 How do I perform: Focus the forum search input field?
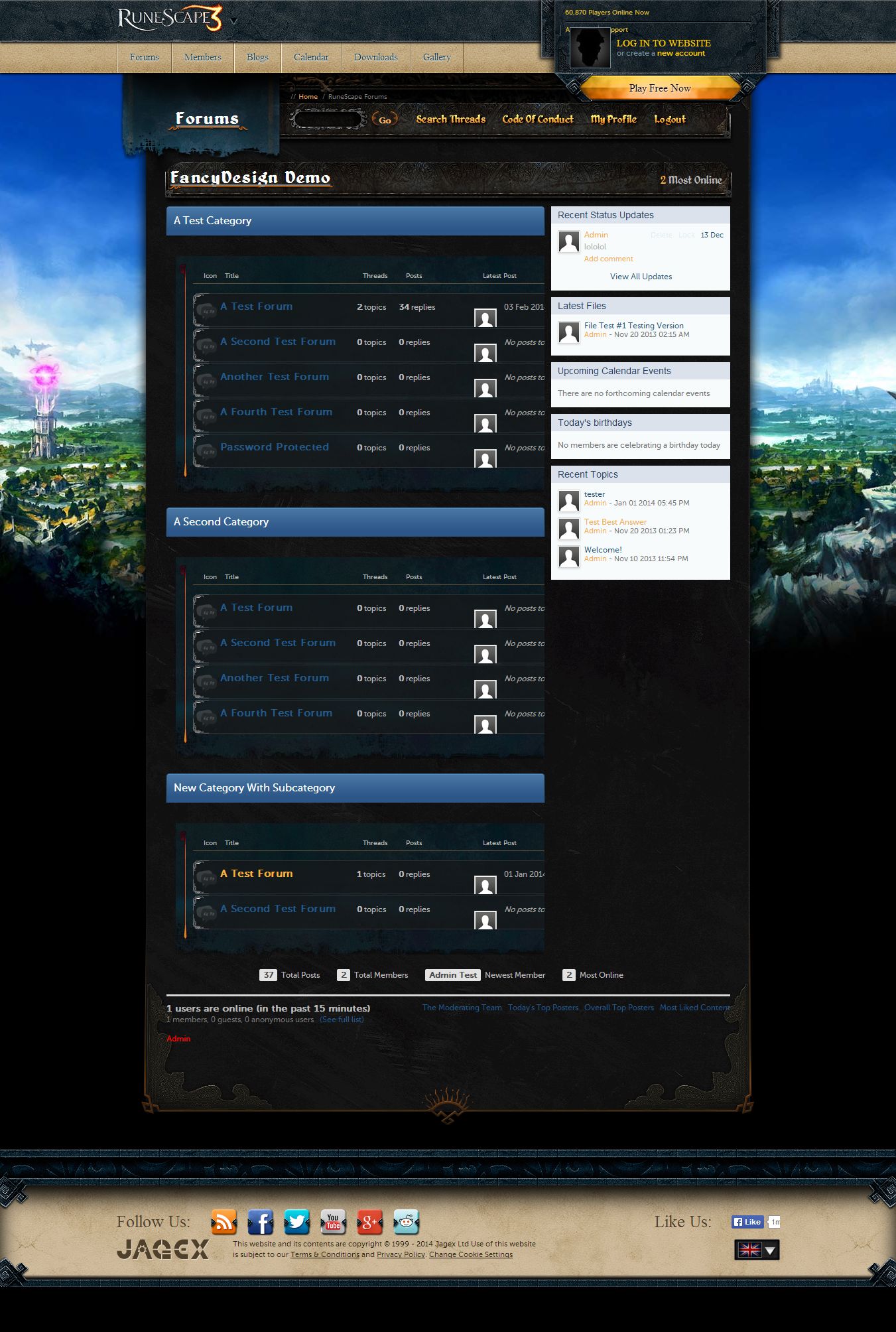[x=328, y=119]
